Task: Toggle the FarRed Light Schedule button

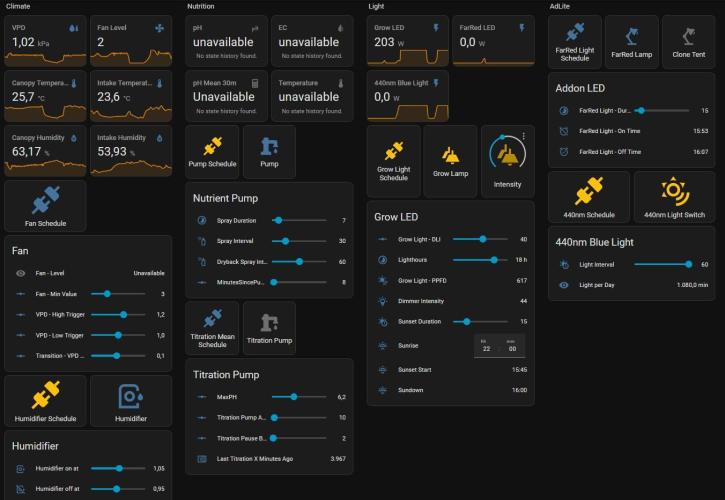Action: (575, 42)
